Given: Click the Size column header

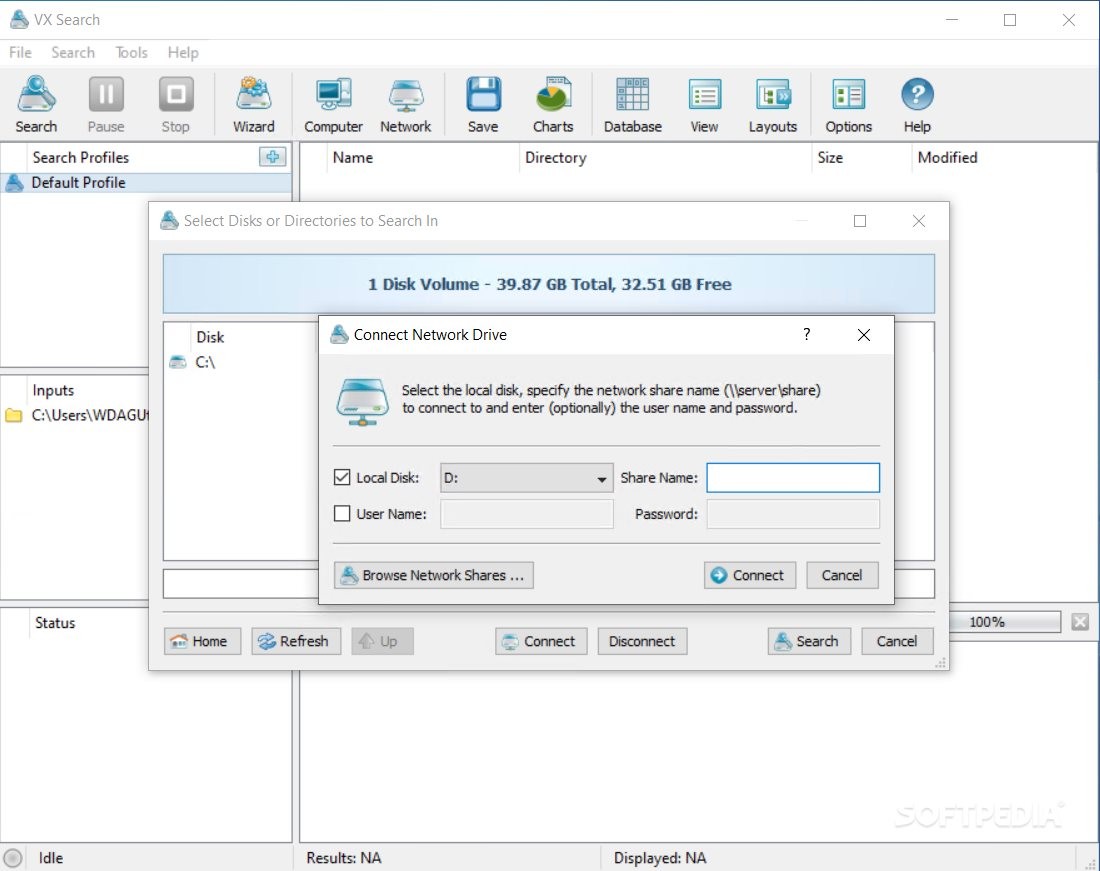Looking at the screenshot, I should (830, 157).
